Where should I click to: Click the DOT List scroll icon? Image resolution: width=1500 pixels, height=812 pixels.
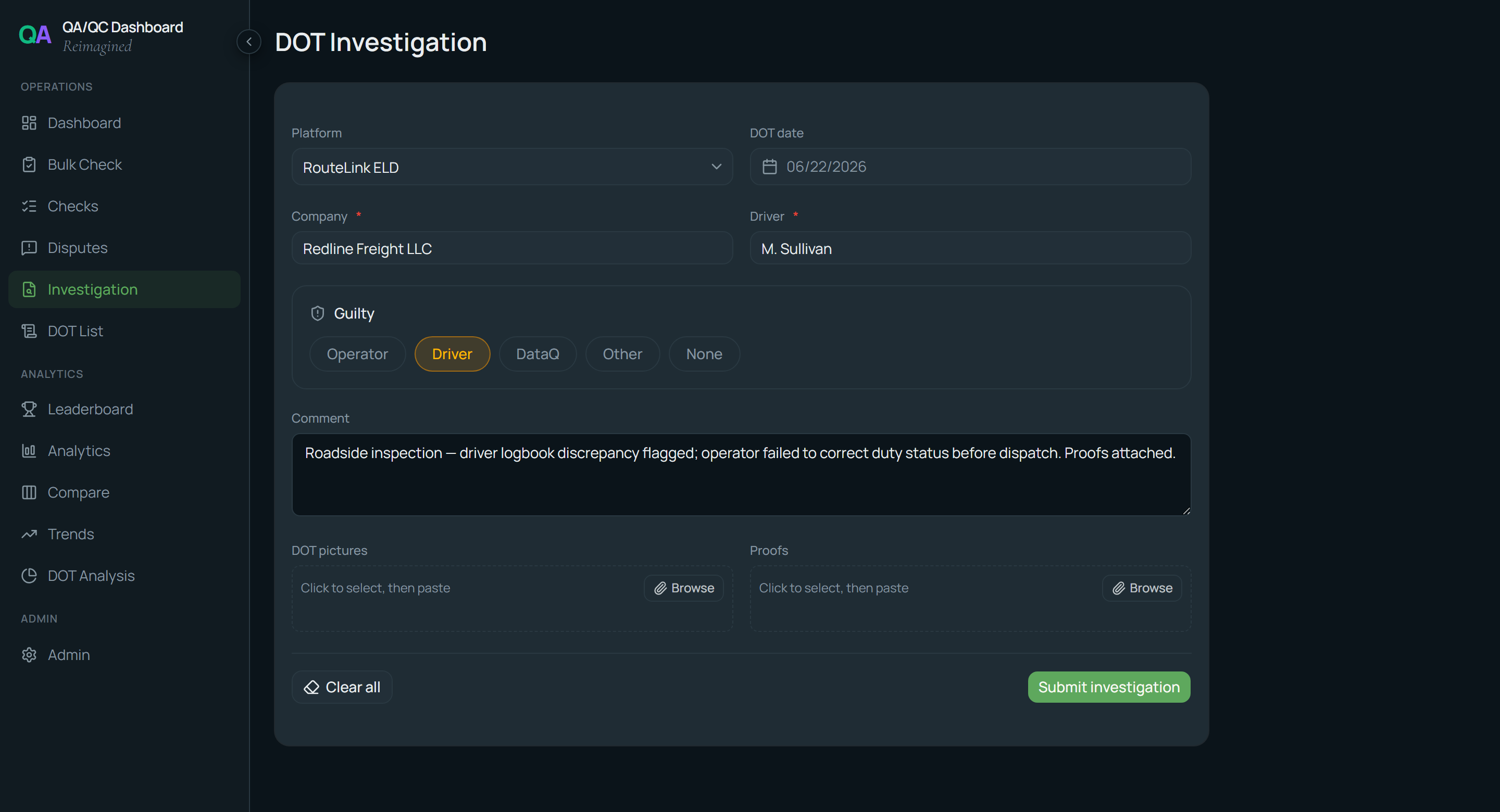click(29, 331)
